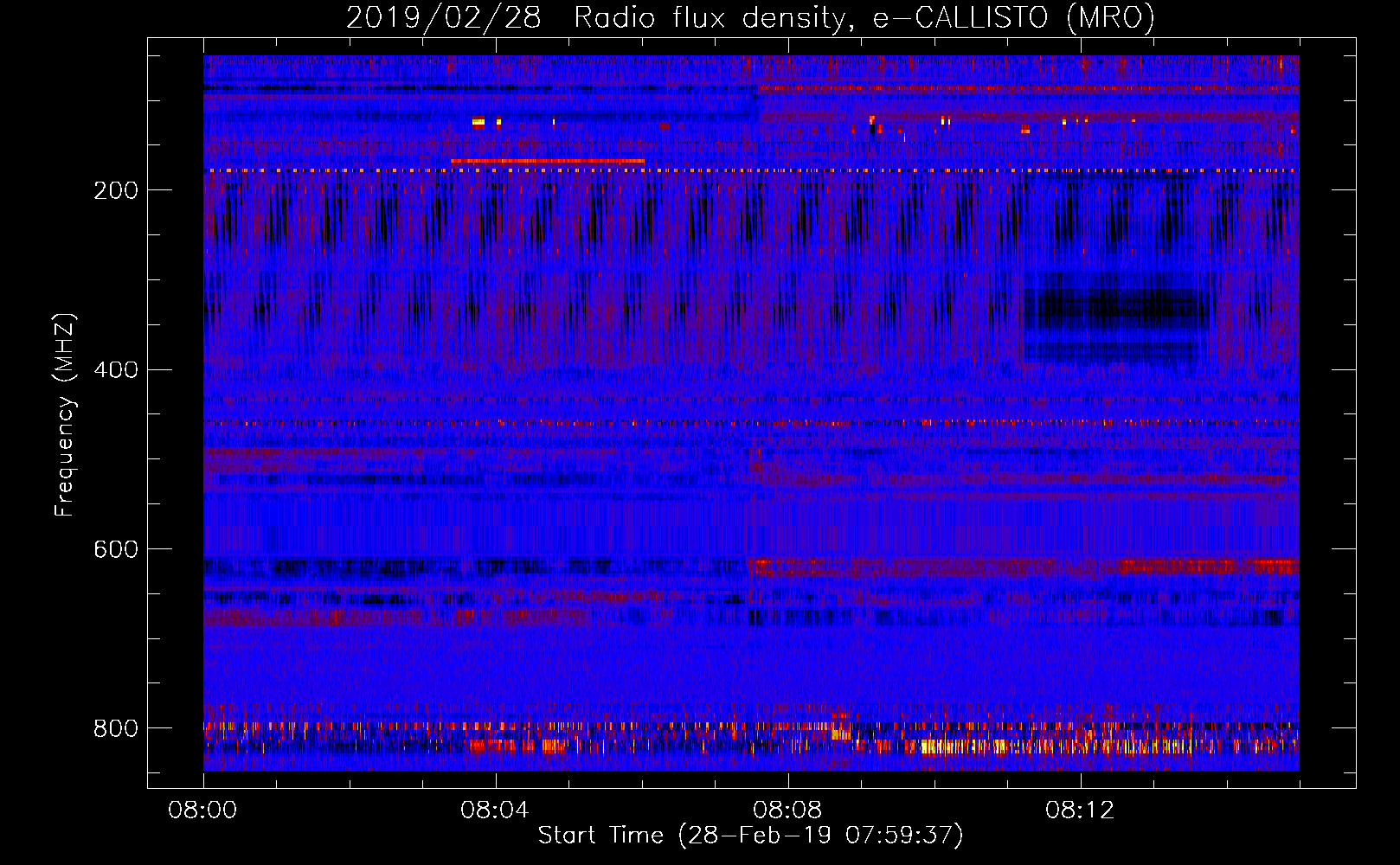Click the '200' frequency tick label
This screenshot has height=865, width=1400.
(116, 190)
